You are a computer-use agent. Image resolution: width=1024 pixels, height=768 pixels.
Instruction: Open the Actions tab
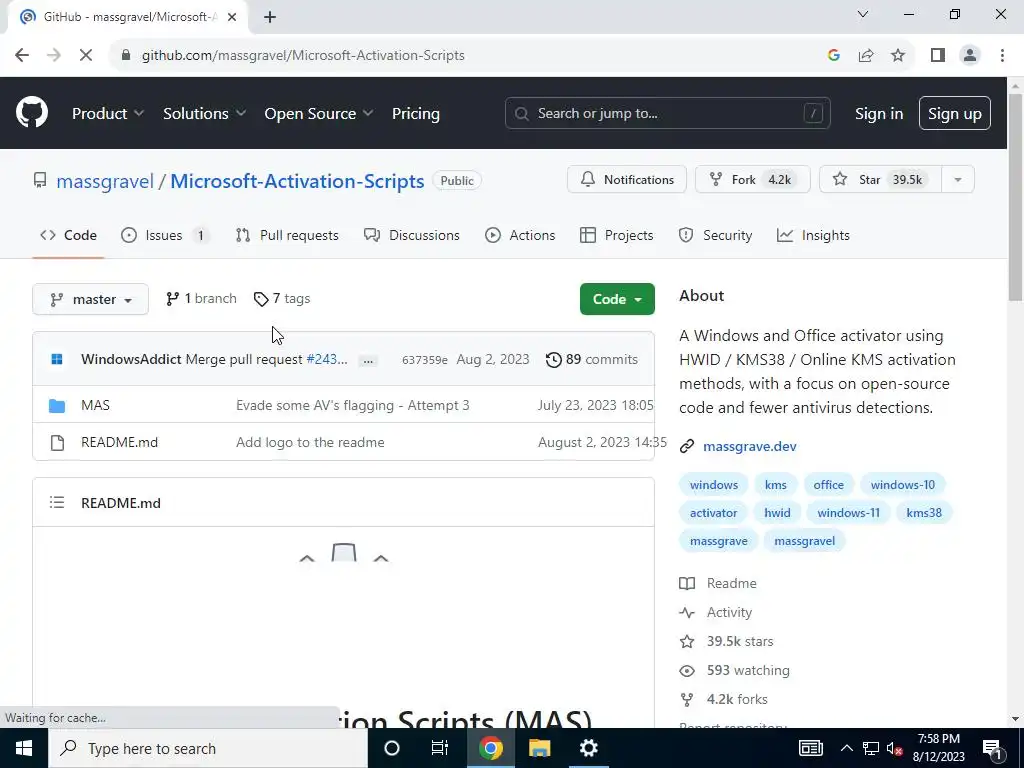520,235
